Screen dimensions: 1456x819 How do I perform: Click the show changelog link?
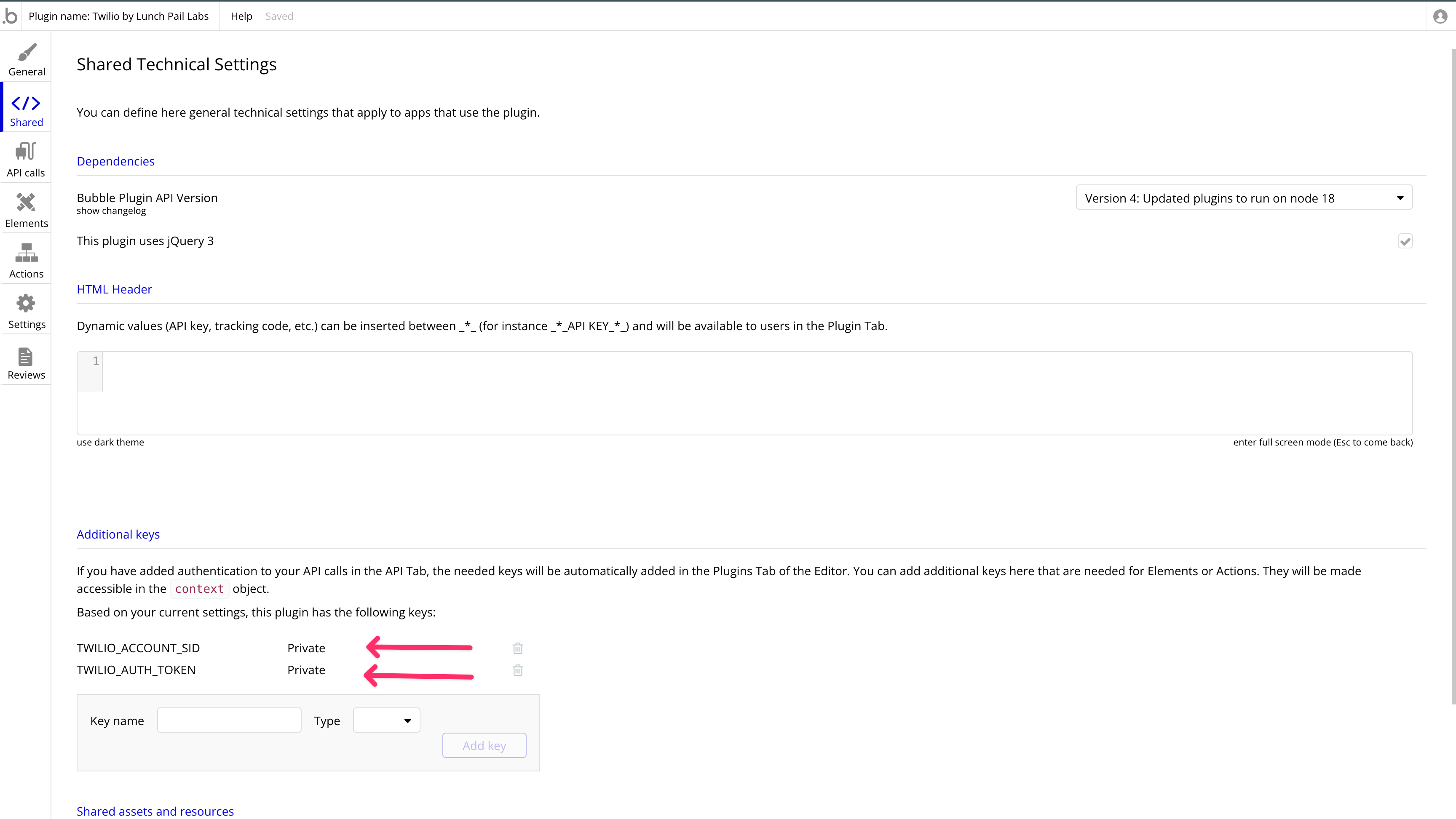pyautogui.click(x=111, y=211)
